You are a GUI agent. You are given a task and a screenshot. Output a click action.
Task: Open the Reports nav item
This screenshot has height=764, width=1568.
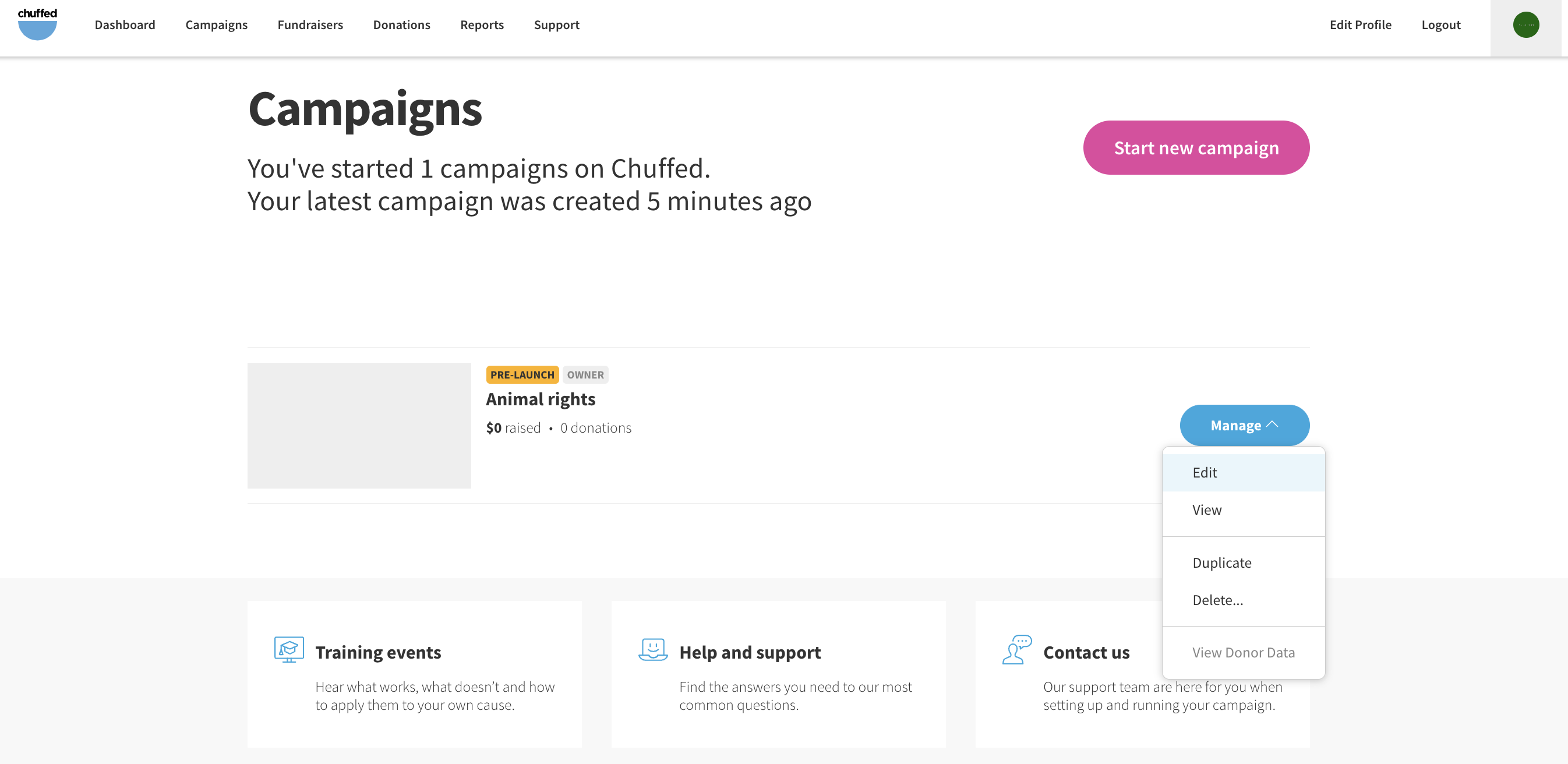click(x=482, y=24)
